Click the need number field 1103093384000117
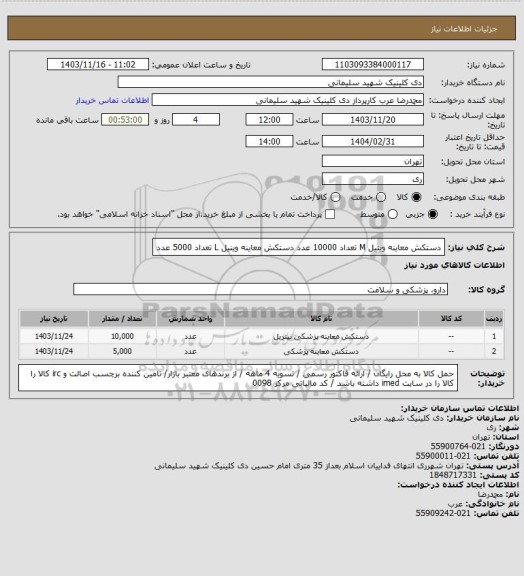524x576 pixels. tap(373, 64)
